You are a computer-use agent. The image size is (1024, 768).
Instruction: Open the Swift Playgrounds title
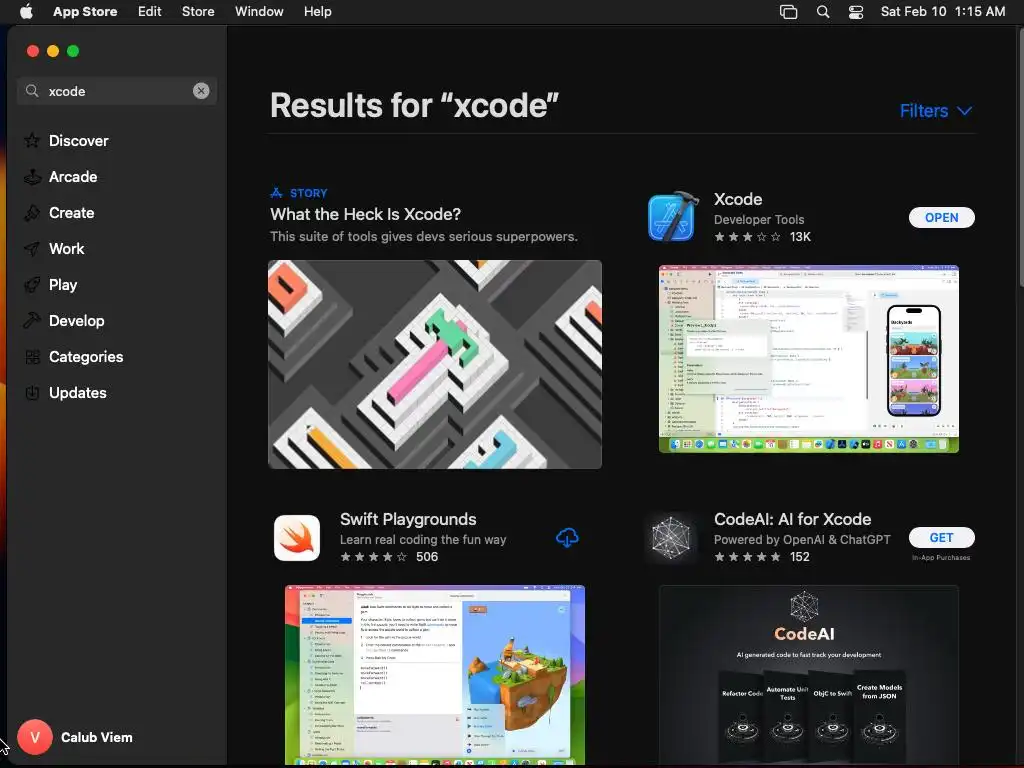coord(408,519)
